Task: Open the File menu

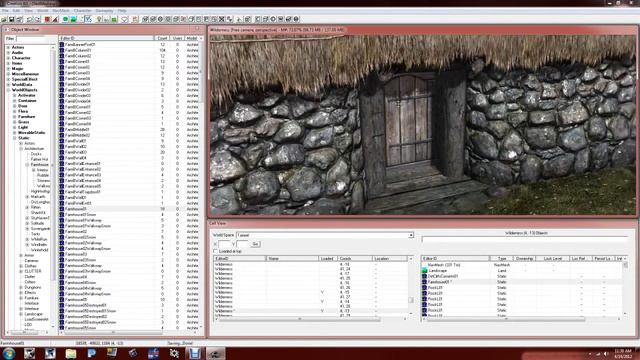Action: click(x=5, y=11)
